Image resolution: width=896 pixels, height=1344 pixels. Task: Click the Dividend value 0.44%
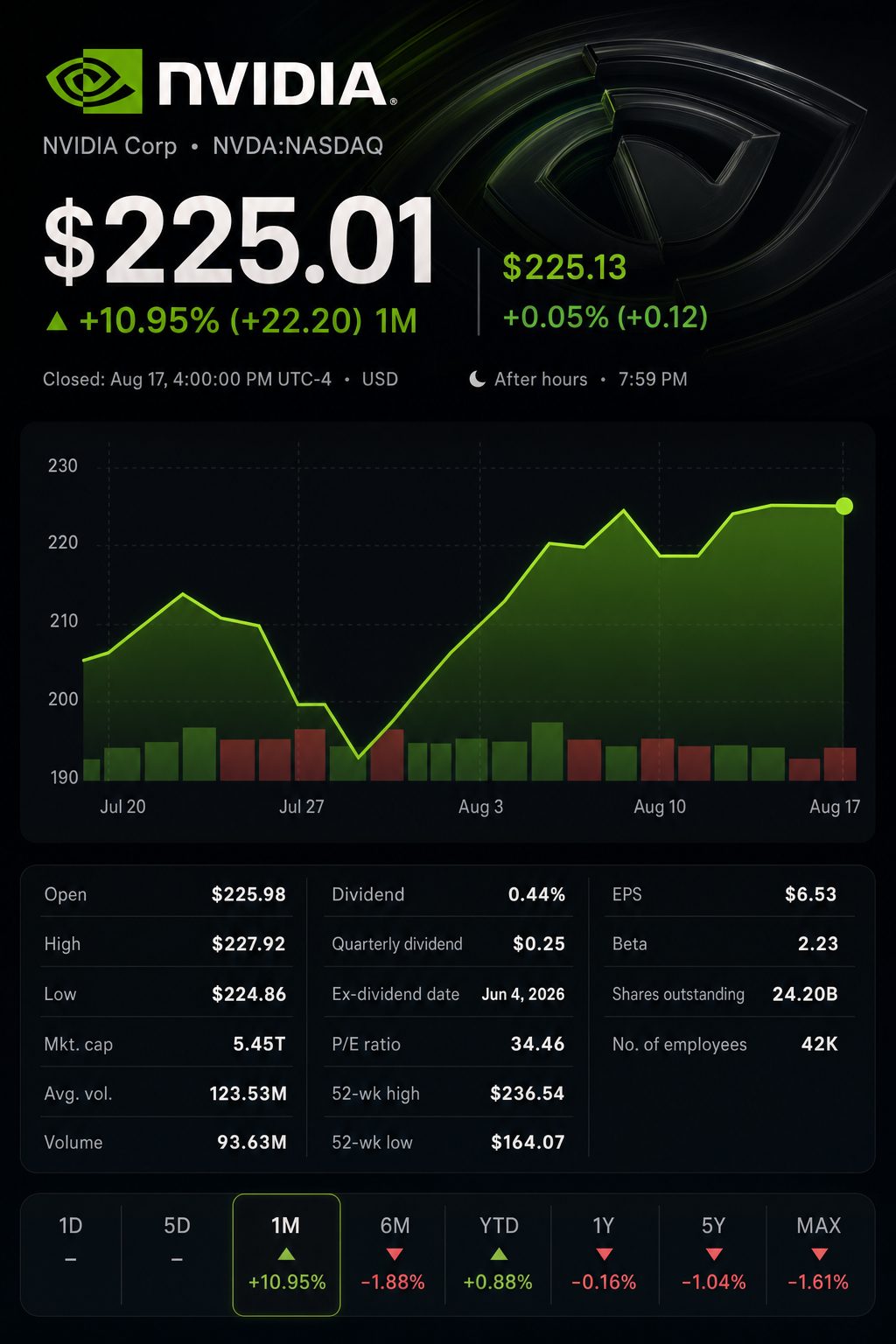coord(536,894)
